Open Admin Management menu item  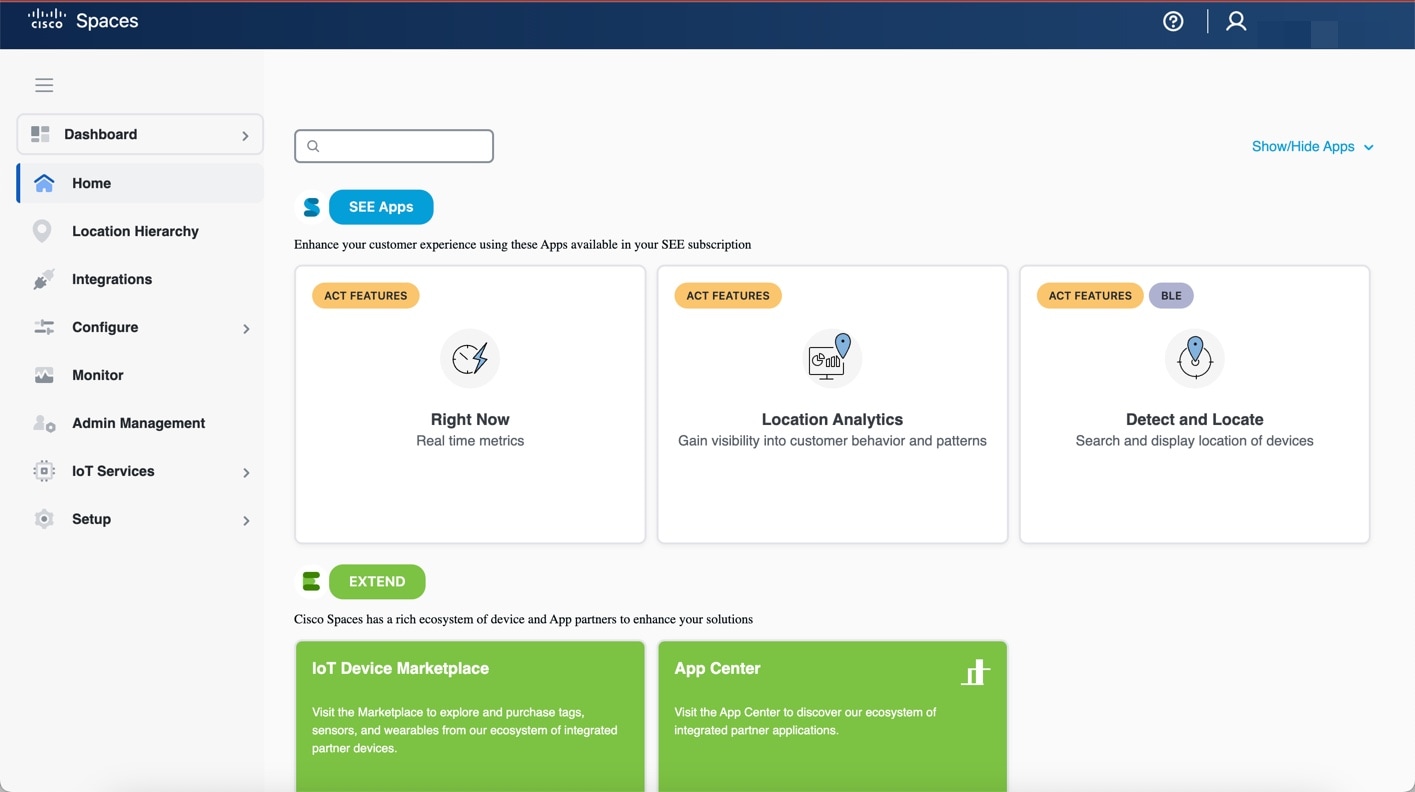pyautogui.click(x=140, y=423)
